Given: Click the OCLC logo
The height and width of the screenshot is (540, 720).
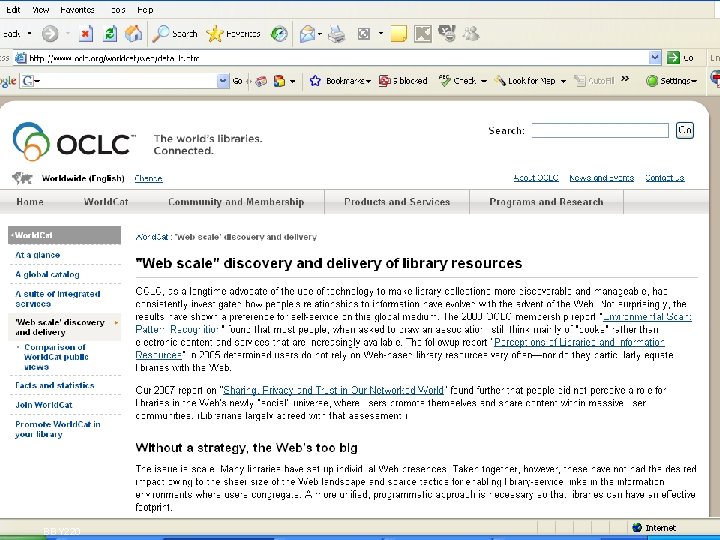Looking at the screenshot, I should coord(74,142).
